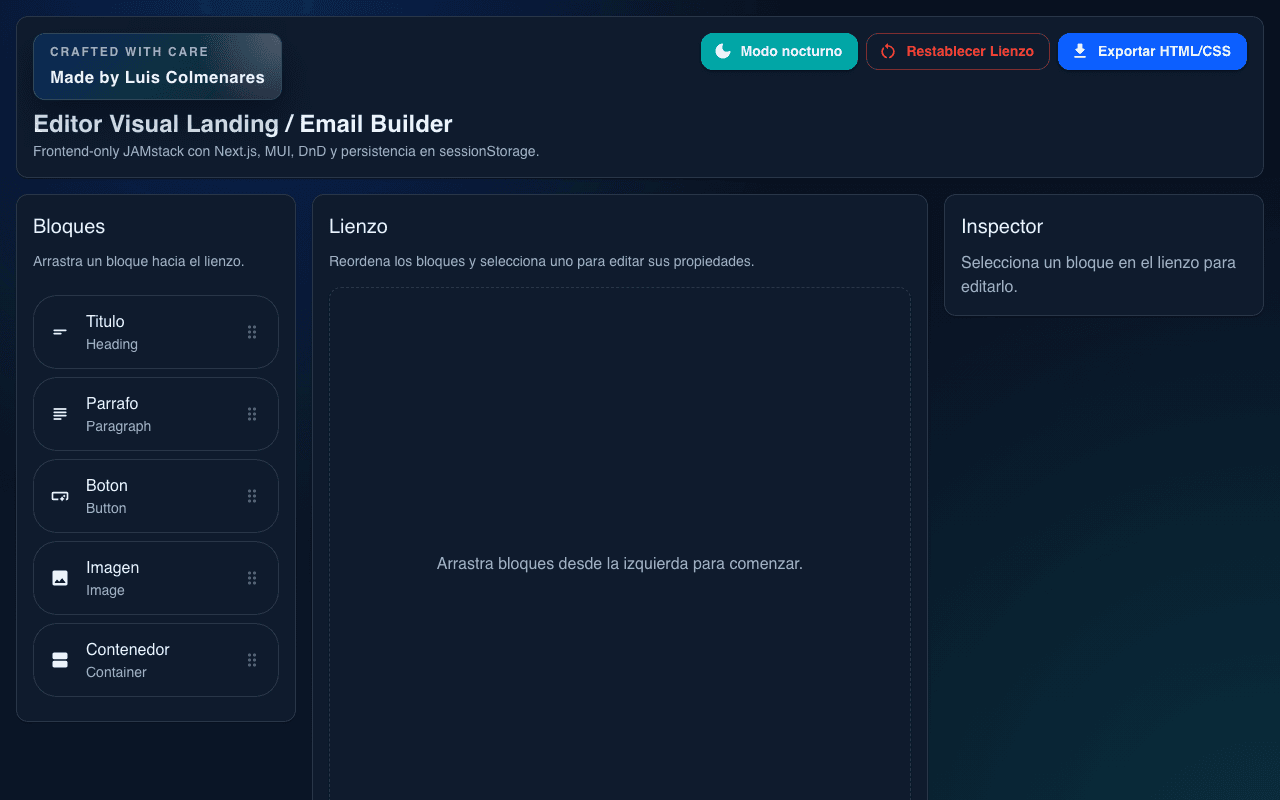Image resolution: width=1280 pixels, height=800 pixels.
Task: Select the Boton Button block card
Action: pyautogui.click(x=156, y=496)
